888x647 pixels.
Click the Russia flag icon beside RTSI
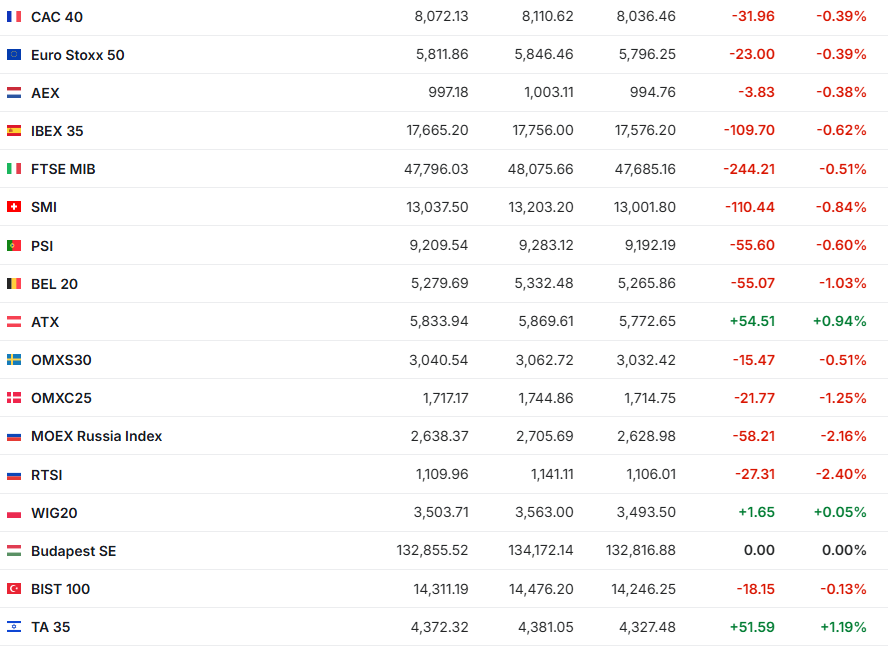click(x=14, y=475)
